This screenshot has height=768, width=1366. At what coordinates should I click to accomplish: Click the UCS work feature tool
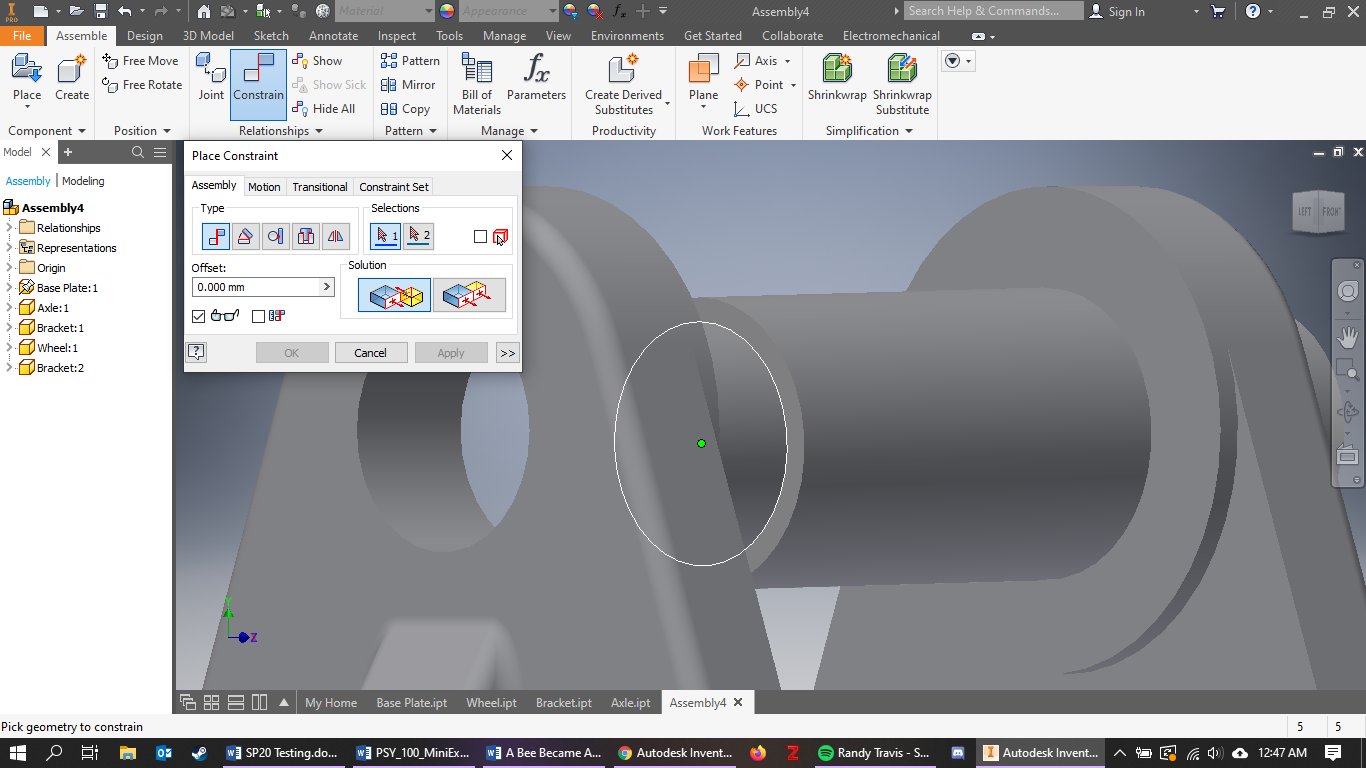(x=755, y=109)
